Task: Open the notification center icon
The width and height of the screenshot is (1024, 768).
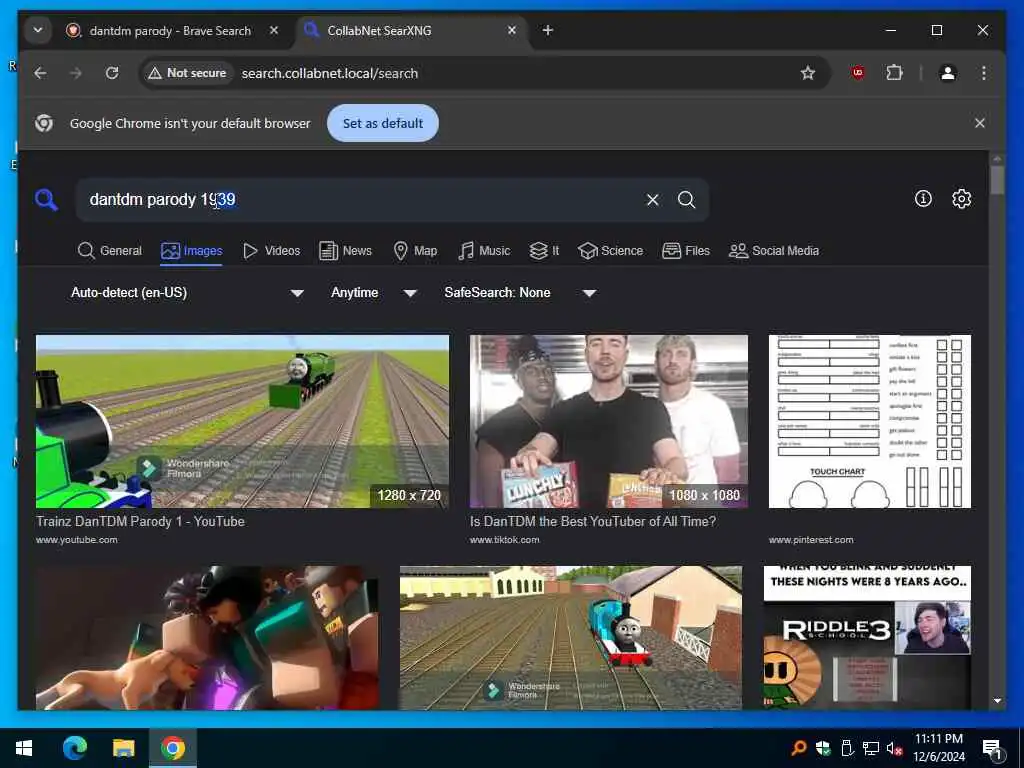Action: tap(992, 749)
